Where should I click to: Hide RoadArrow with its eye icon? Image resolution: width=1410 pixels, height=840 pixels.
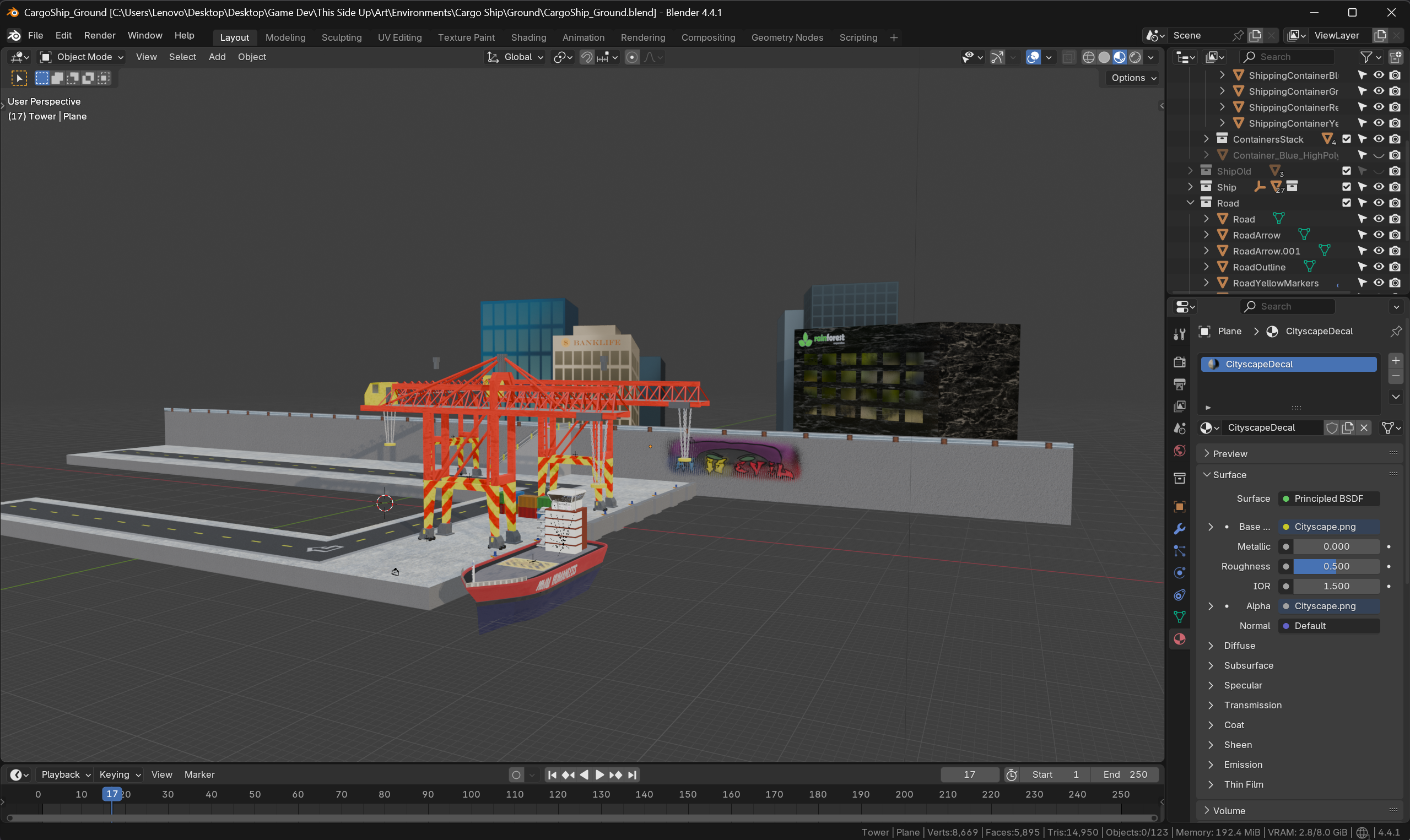[x=1379, y=235]
